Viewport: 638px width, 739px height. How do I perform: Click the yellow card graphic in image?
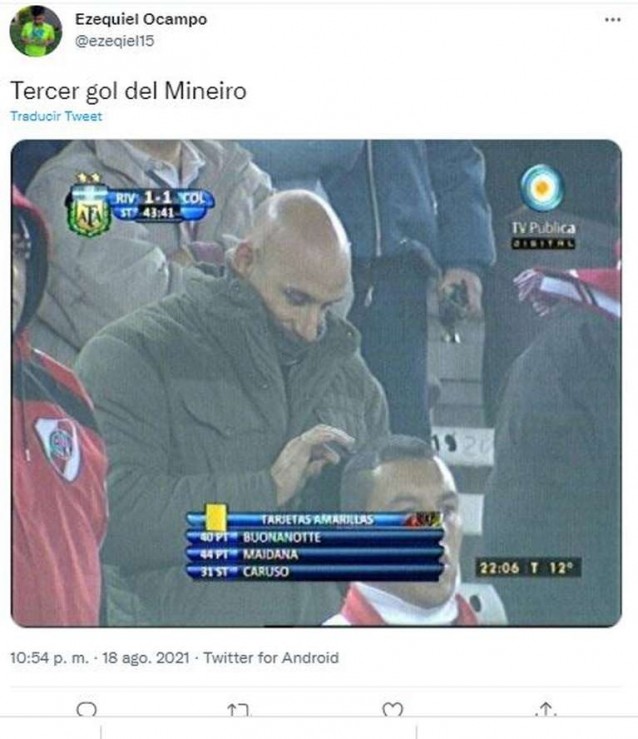pyautogui.click(x=216, y=517)
